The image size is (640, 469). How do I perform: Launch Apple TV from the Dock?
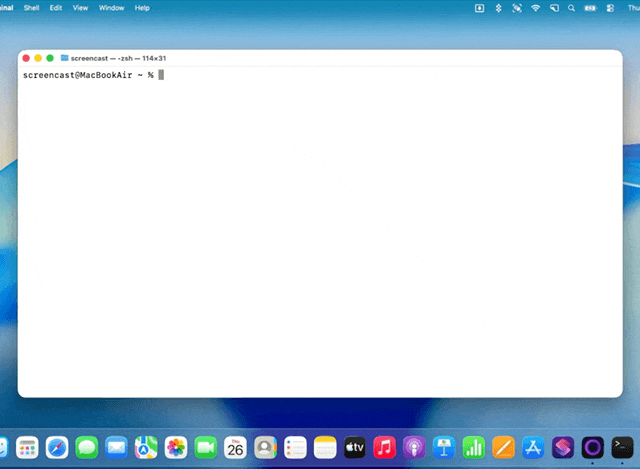355,447
